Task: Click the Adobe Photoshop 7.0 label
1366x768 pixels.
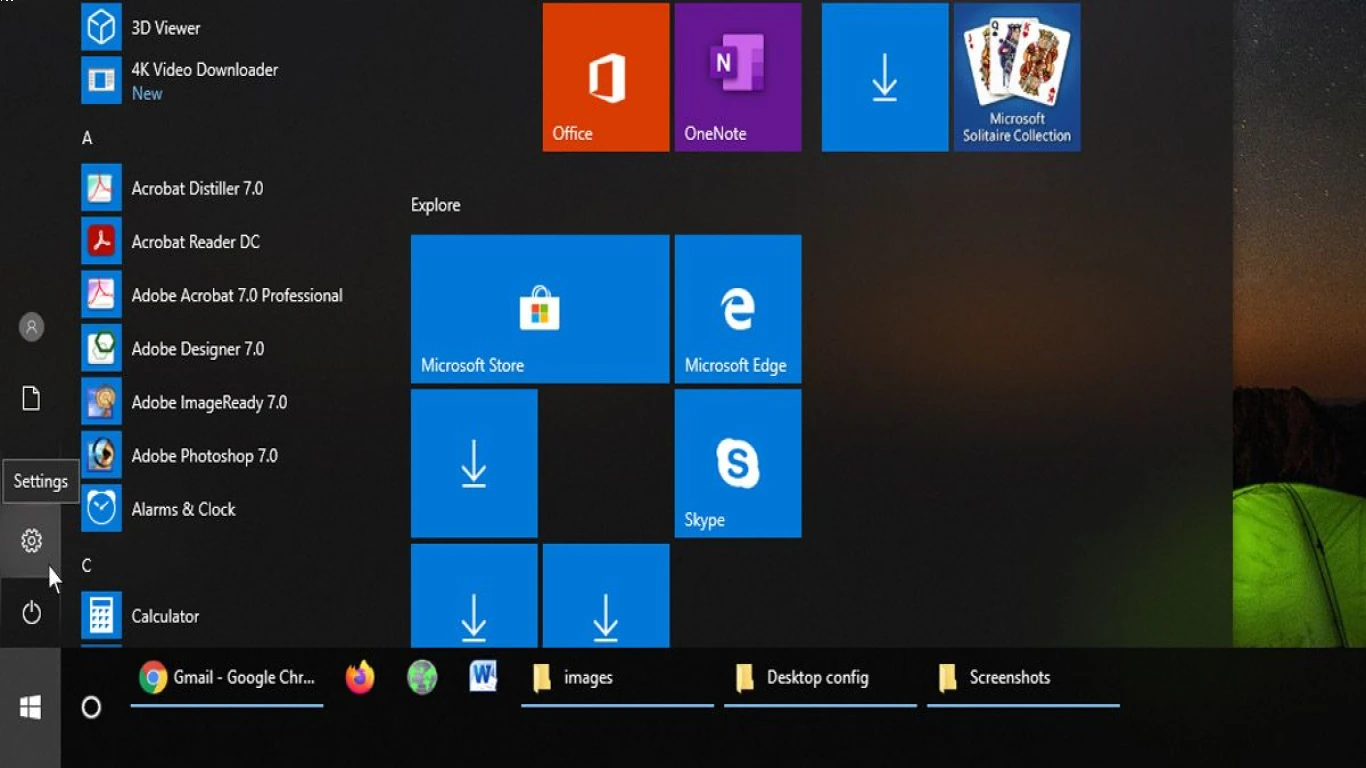Action: point(205,456)
